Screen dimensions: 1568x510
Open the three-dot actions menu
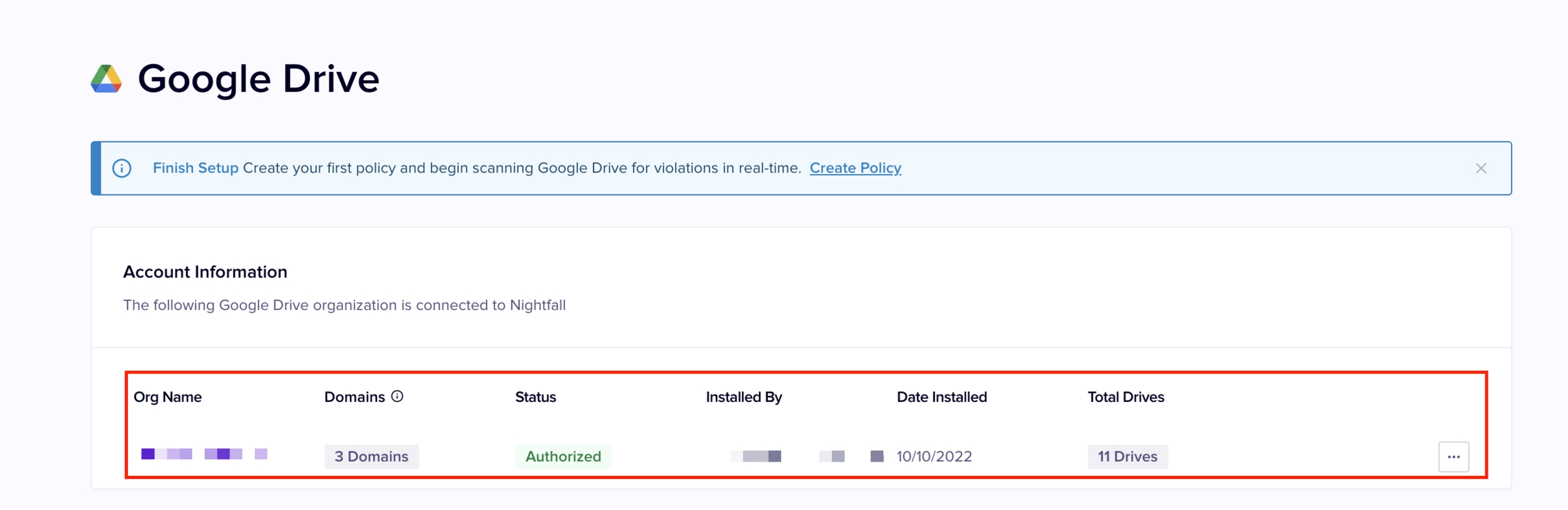1453,456
